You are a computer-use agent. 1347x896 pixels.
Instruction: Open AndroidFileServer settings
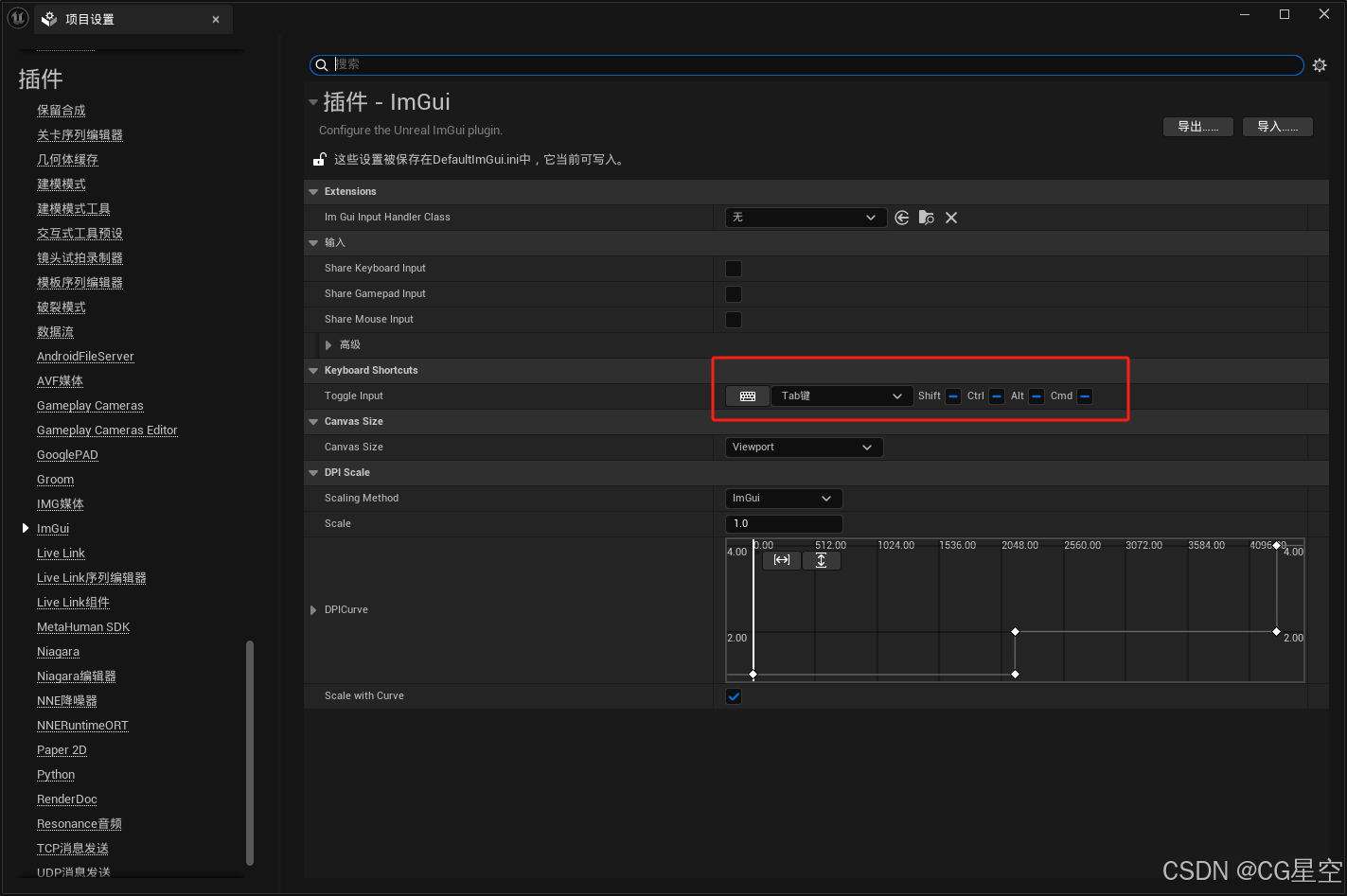[86, 357]
